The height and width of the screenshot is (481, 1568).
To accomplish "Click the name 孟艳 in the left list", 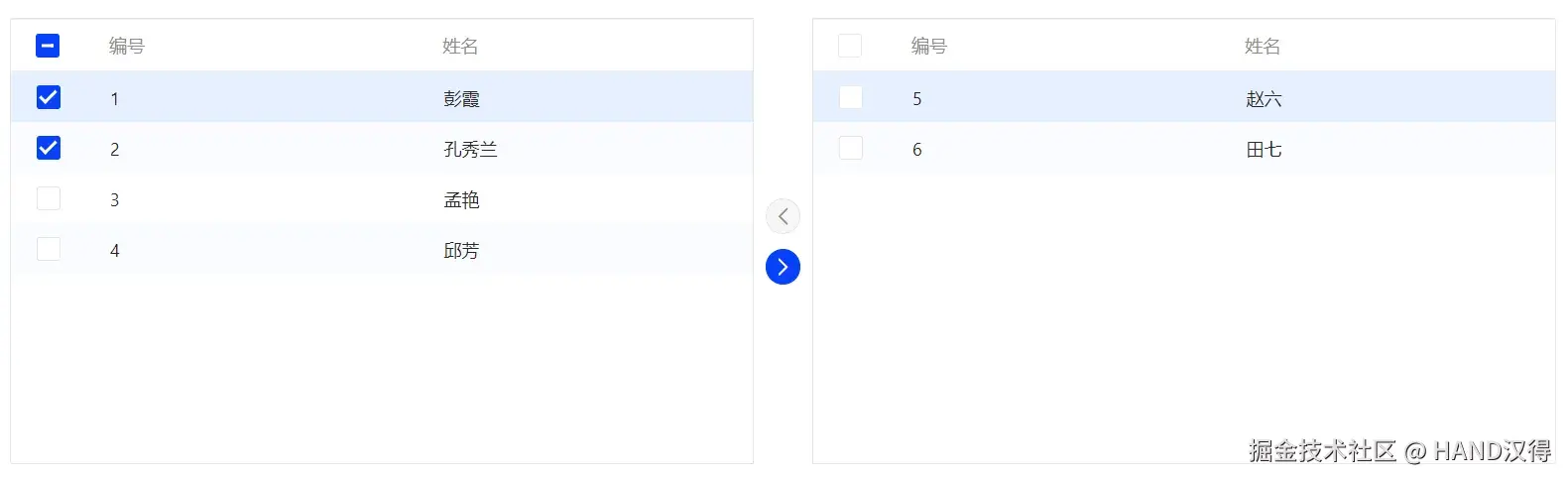I will [x=461, y=200].
